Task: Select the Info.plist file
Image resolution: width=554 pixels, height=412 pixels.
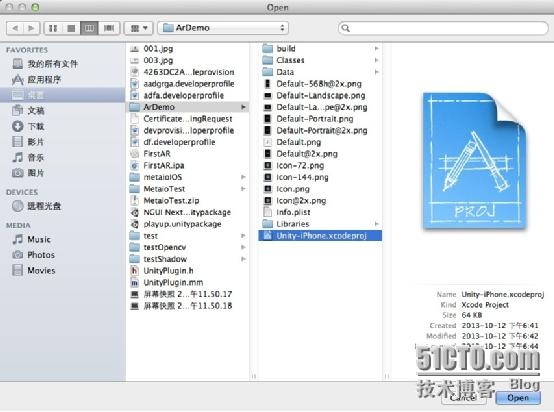Action: click(320, 212)
